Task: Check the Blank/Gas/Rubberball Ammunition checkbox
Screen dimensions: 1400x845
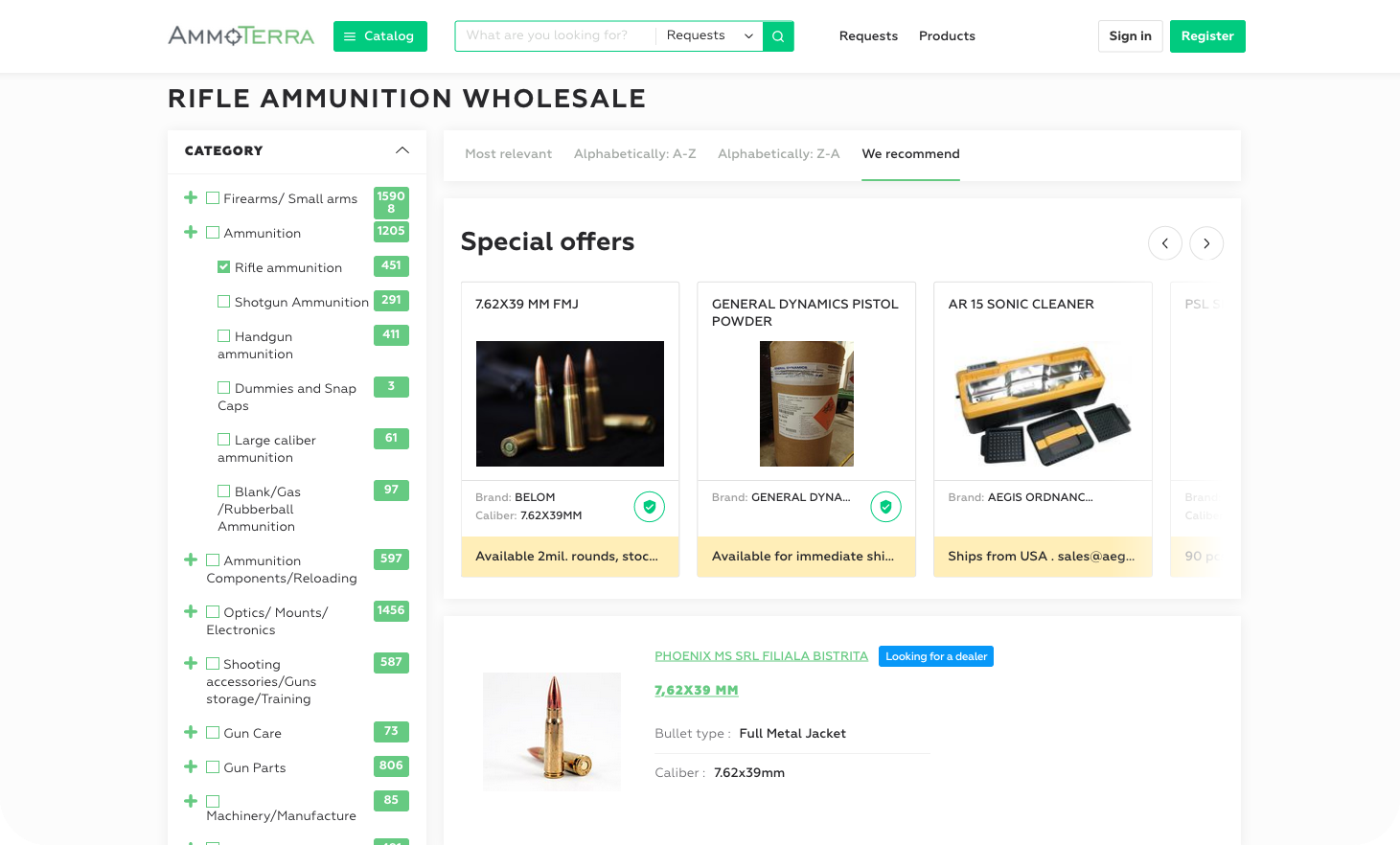Action: [223, 491]
